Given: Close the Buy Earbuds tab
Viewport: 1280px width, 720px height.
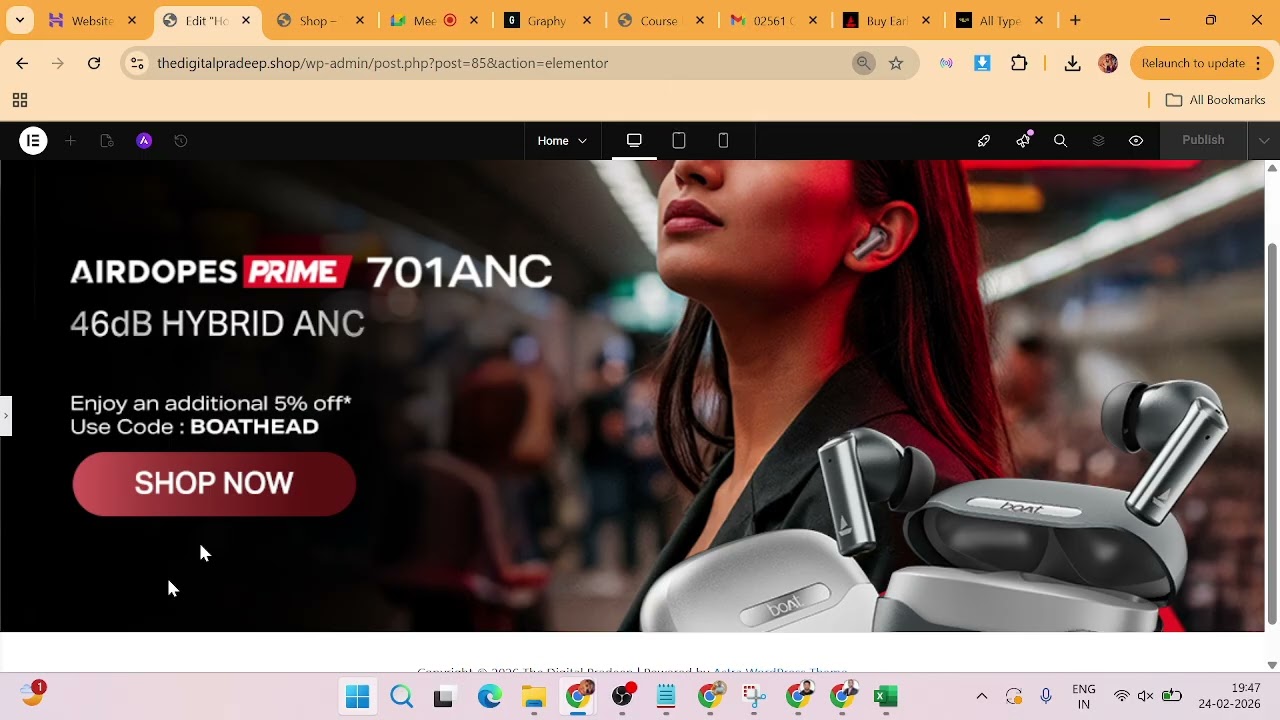Looking at the screenshot, I should pyautogui.click(x=926, y=20).
